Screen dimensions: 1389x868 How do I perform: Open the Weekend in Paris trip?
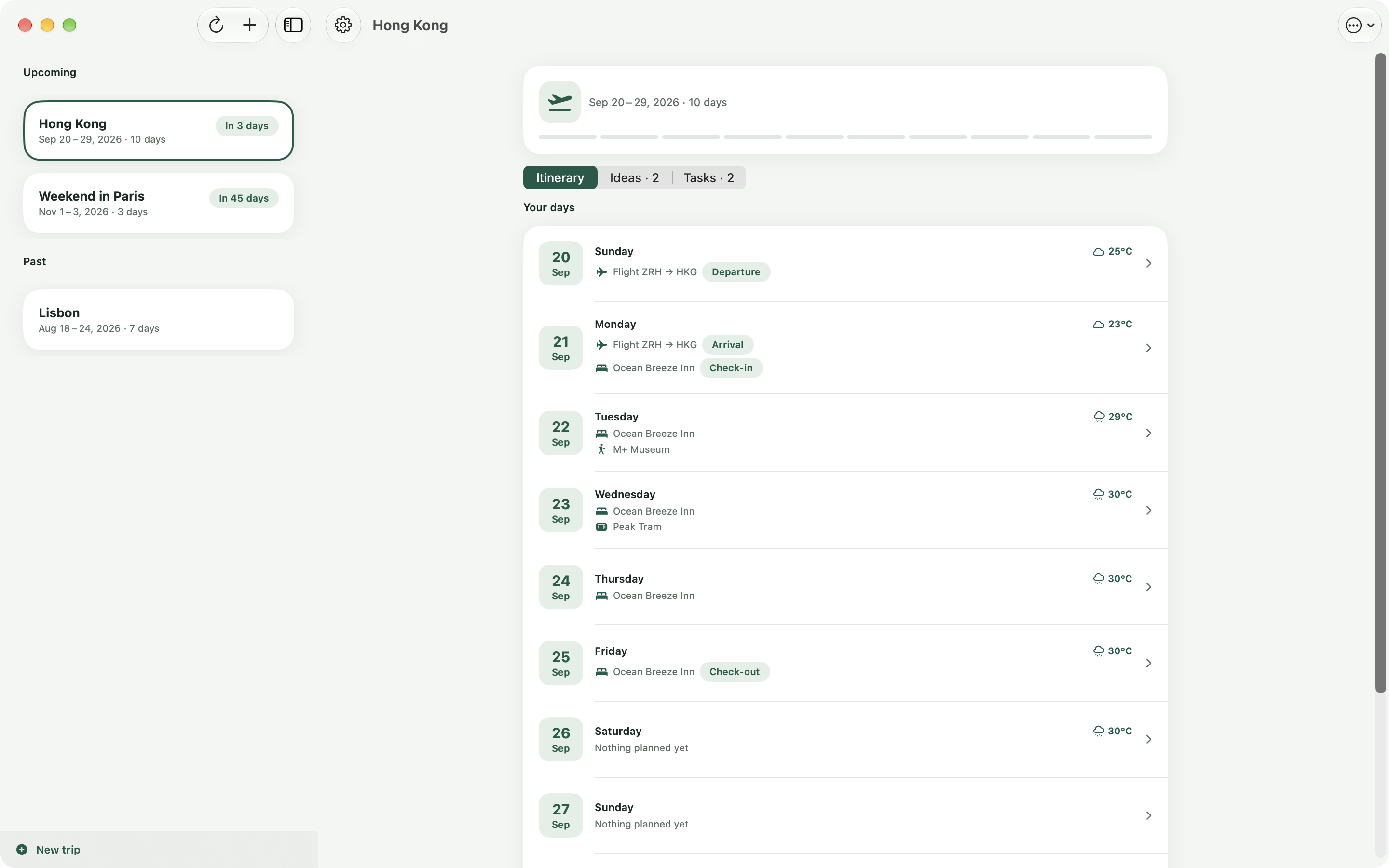[158, 203]
